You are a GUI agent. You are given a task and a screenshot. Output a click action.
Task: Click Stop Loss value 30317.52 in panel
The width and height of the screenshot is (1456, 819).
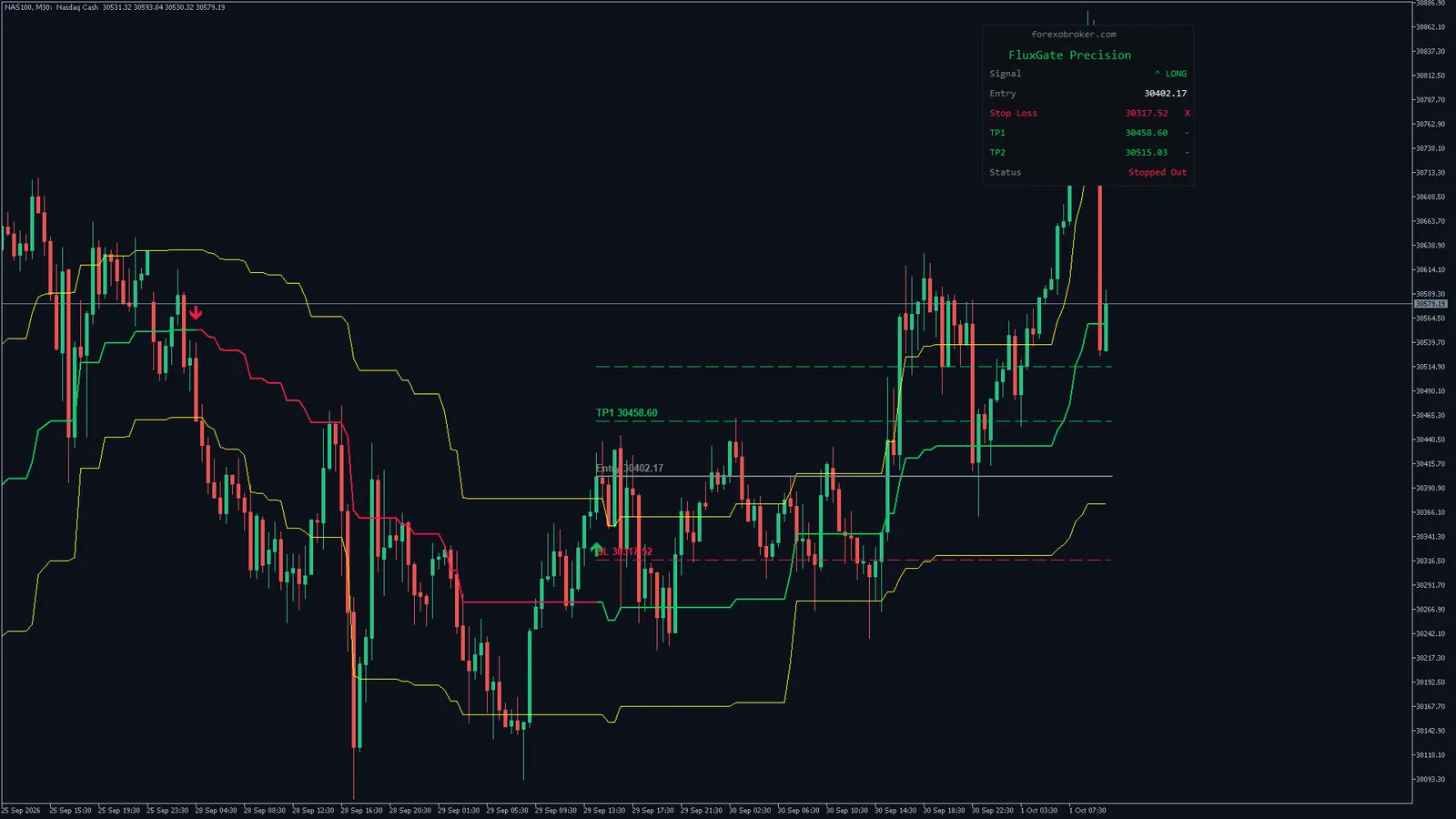1147,113
